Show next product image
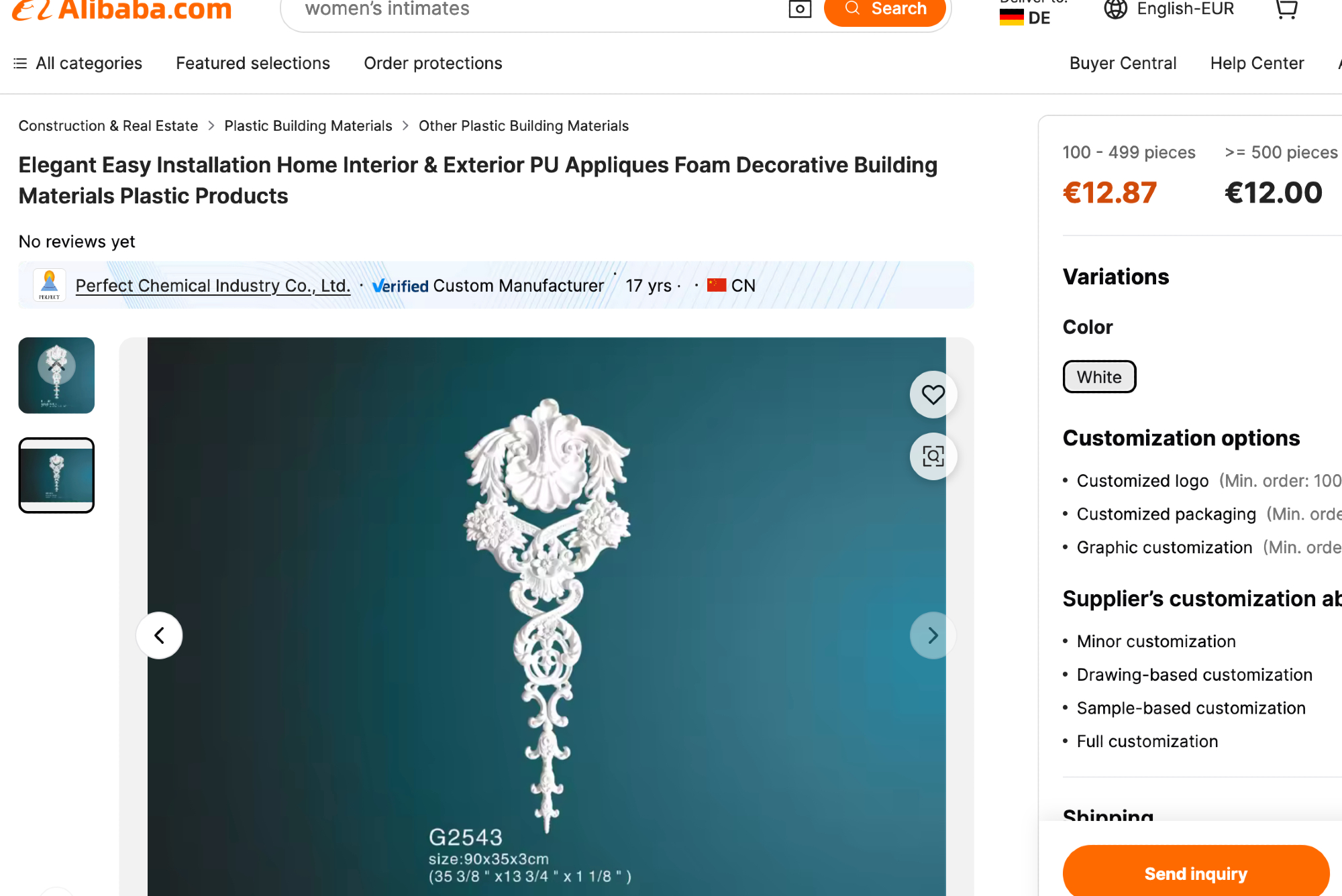Screen dimensions: 1342x896 point(933,635)
